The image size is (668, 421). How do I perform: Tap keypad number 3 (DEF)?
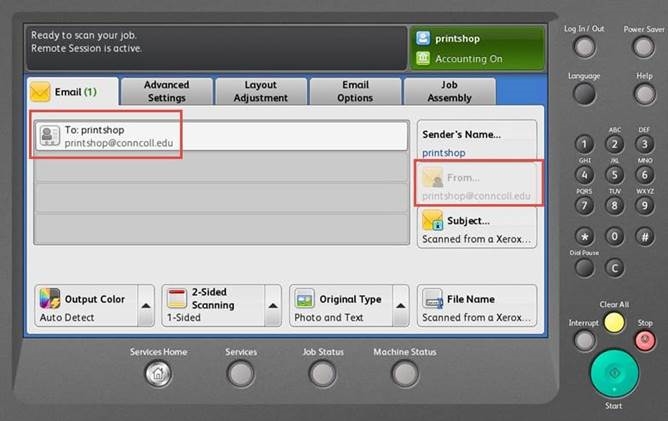click(645, 144)
